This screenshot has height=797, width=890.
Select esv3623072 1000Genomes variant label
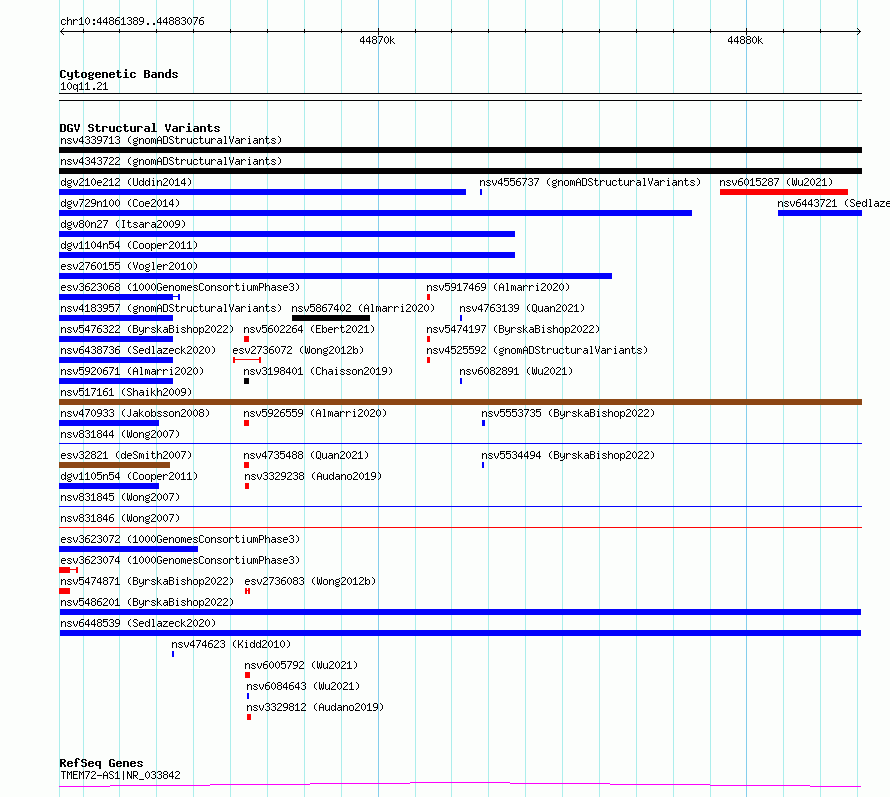[180, 539]
